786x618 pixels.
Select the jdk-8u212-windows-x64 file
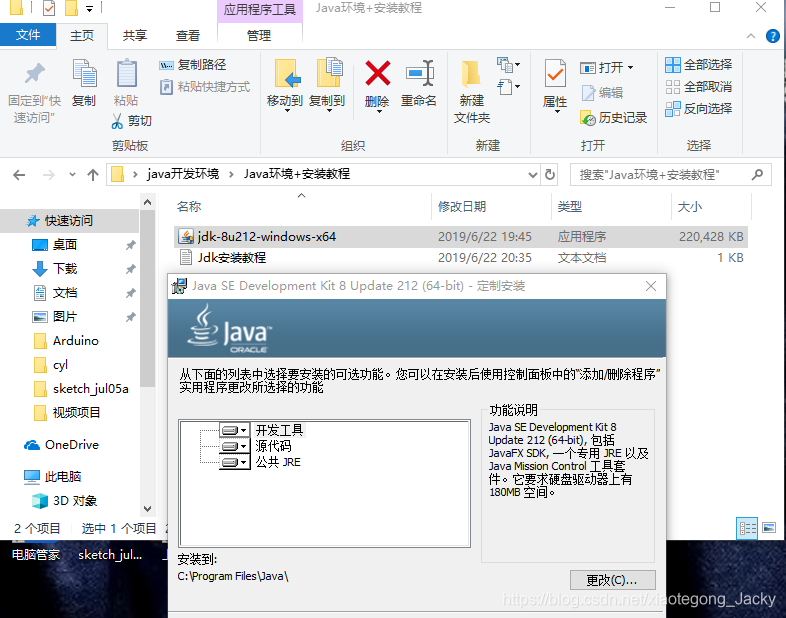pos(461,237)
